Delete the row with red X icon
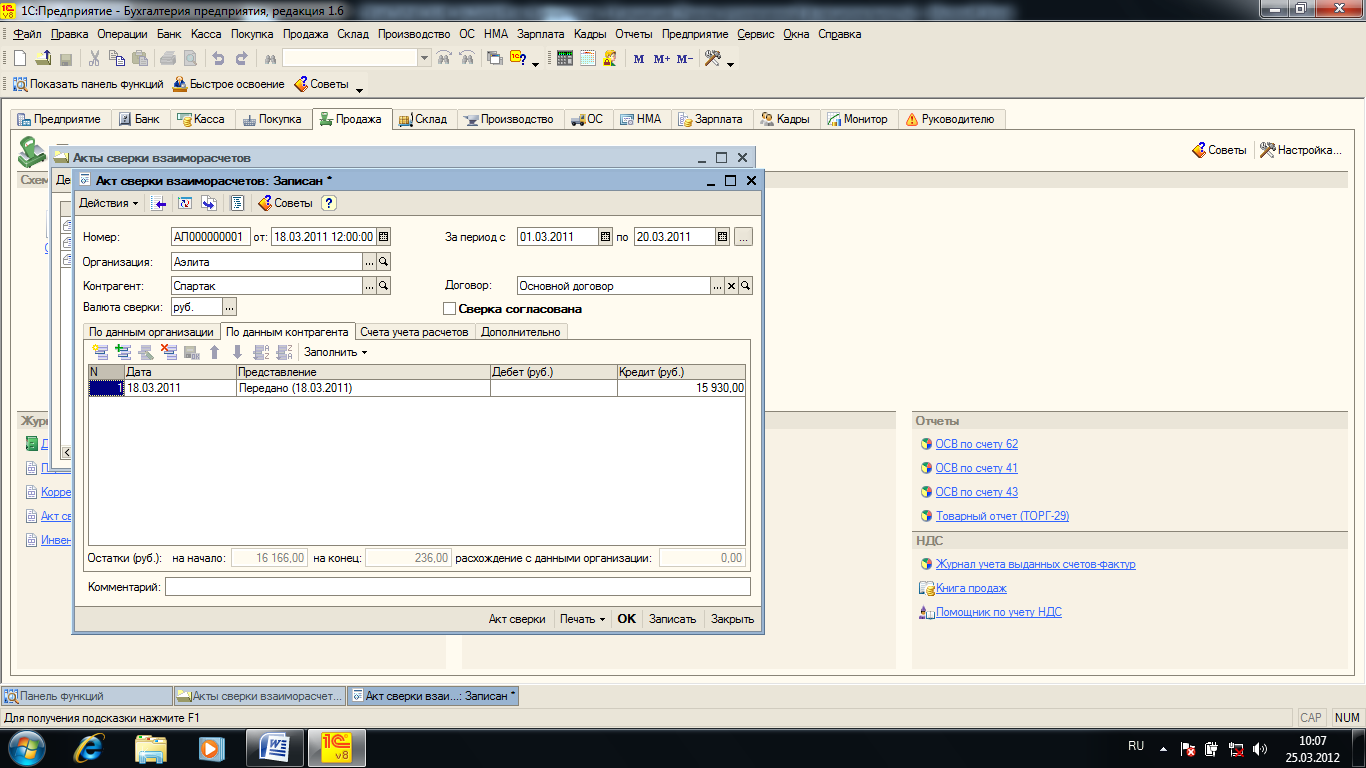 169,352
